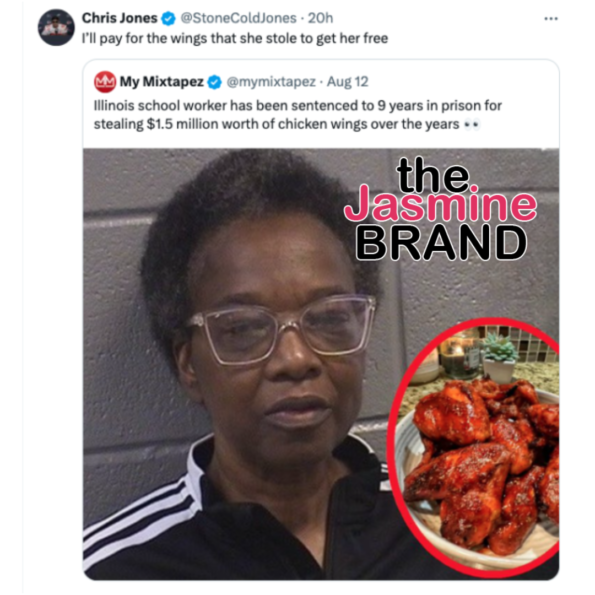Click the black 'BRAND' word in the watermark
Screen dimensions: 595x595
(x=441, y=243)
